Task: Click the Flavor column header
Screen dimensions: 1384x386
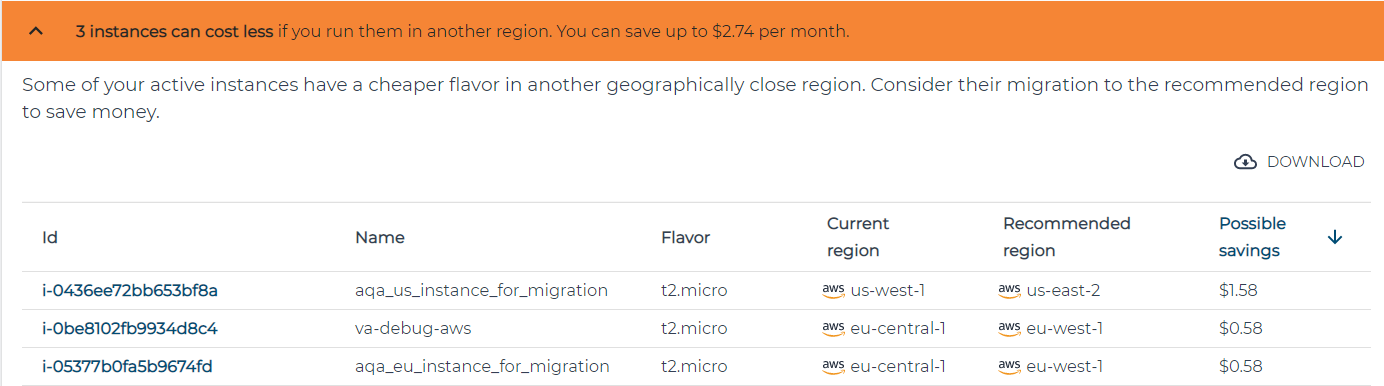Action: coord(686,237)
